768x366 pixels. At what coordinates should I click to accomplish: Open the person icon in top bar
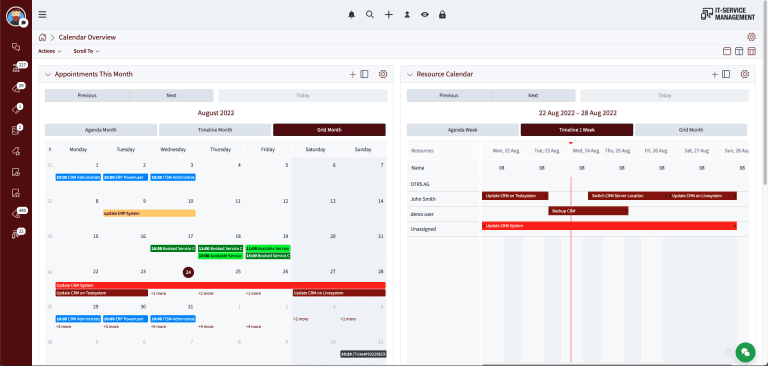pos(407,15)
